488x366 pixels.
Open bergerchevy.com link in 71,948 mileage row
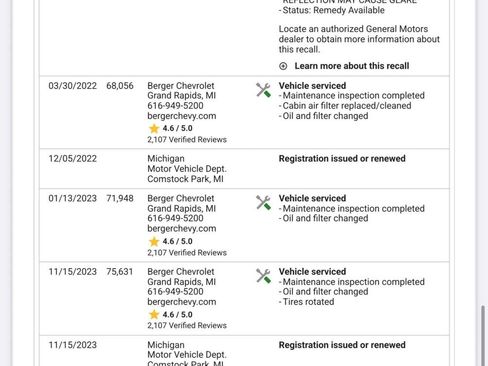point(182,229)
